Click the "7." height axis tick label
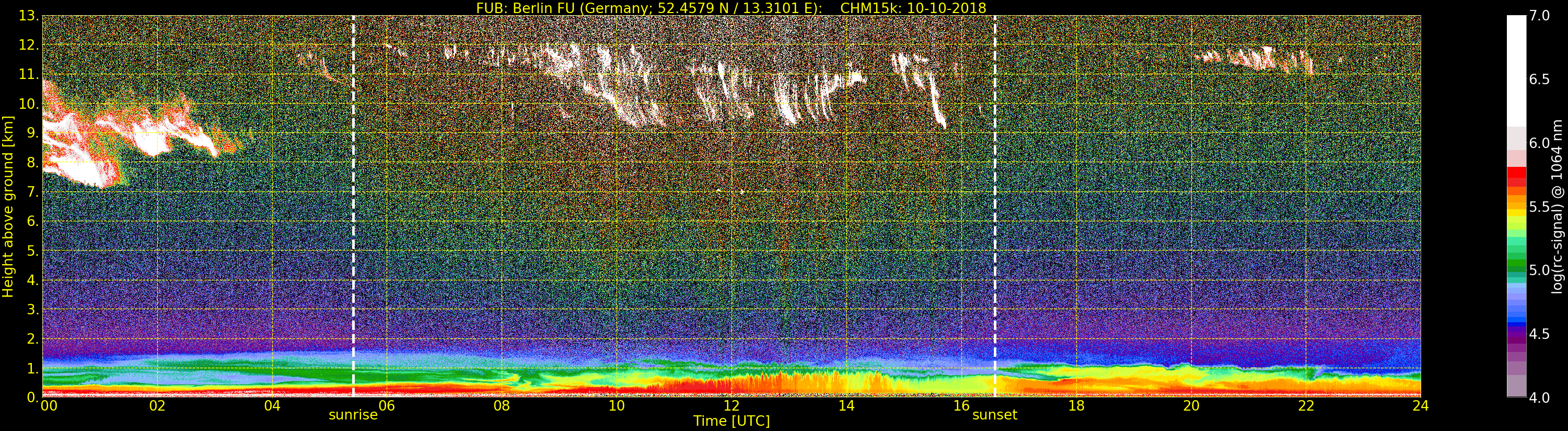The image size is (1568, 431). tap(32, 192)
